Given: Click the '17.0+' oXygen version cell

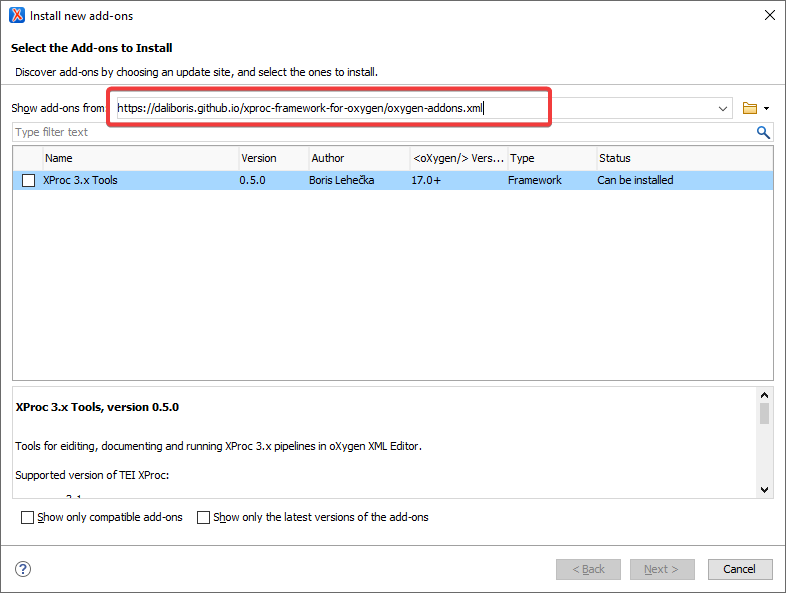Looking at the screenshot, I should (426, 180).
